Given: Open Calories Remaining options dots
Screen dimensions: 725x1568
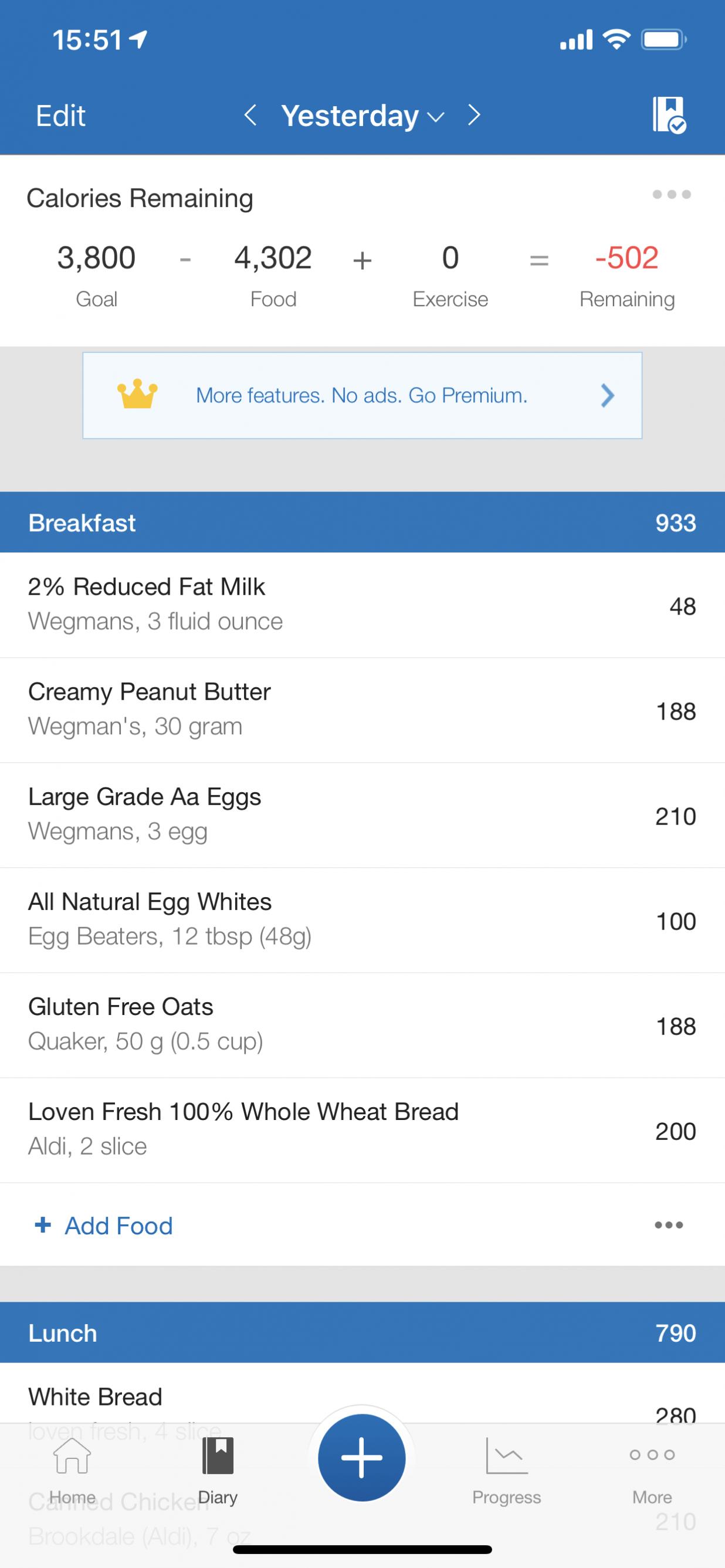Looking at the screenshot, I should (672, 195).
